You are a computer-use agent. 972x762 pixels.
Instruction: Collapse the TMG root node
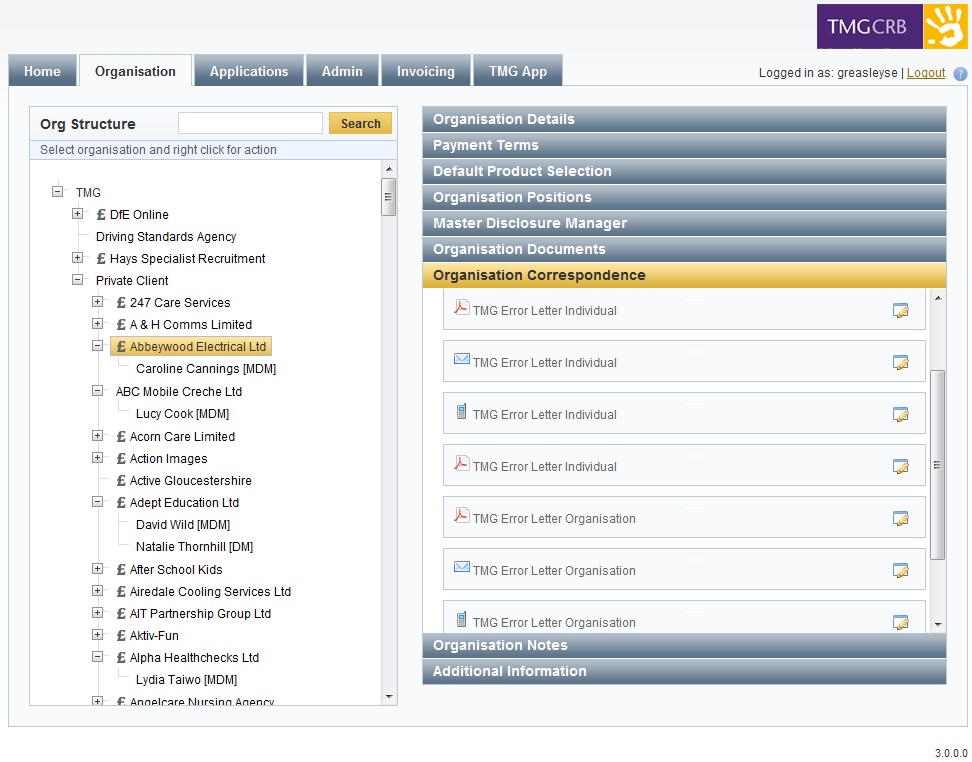point(58,192)
